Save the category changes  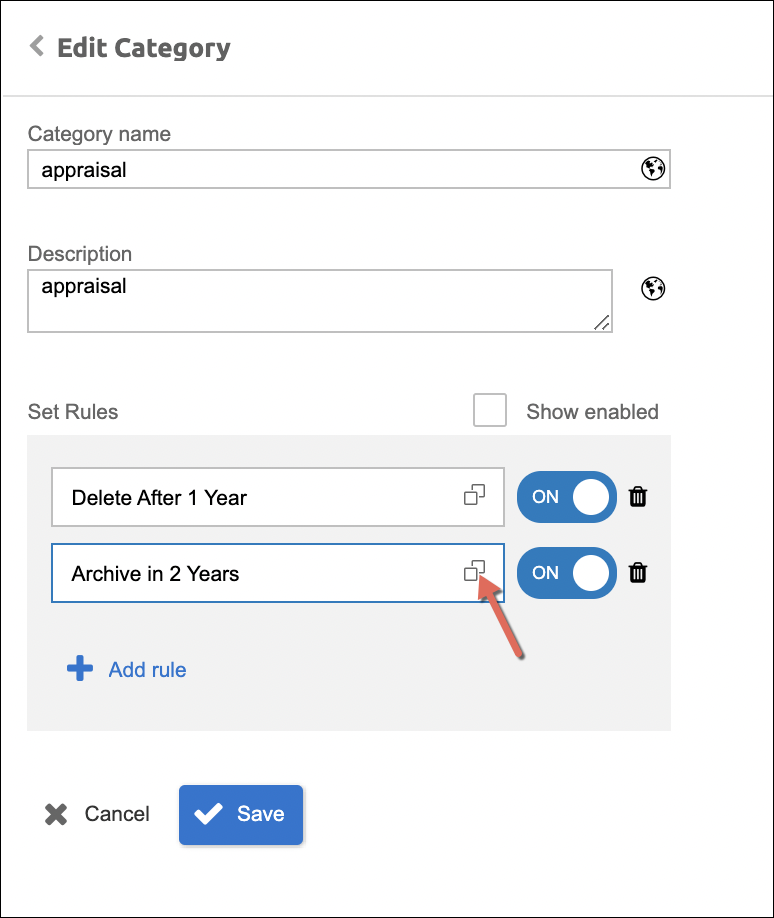241,814
